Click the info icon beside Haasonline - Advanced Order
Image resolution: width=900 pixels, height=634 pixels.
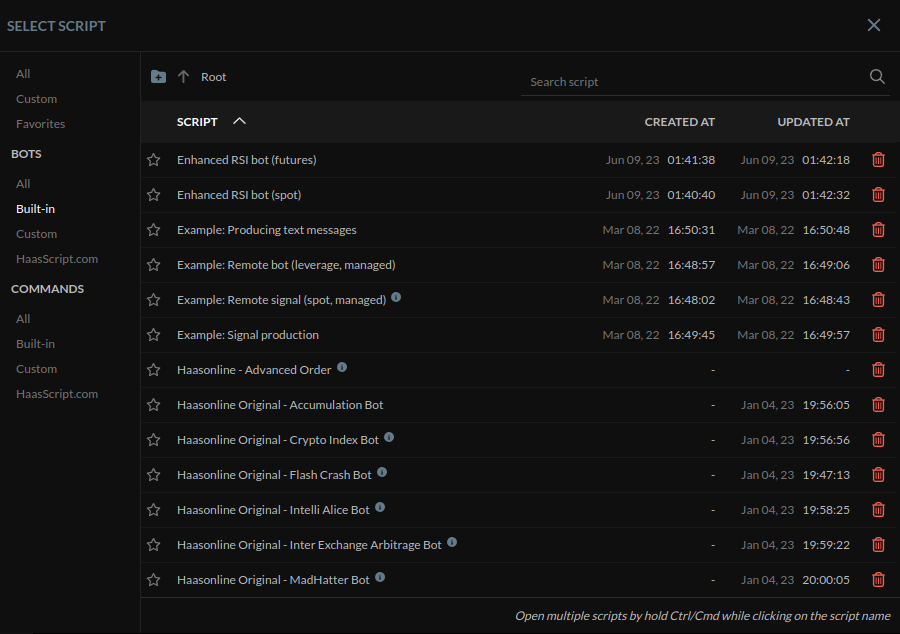[x=341, y=369]
